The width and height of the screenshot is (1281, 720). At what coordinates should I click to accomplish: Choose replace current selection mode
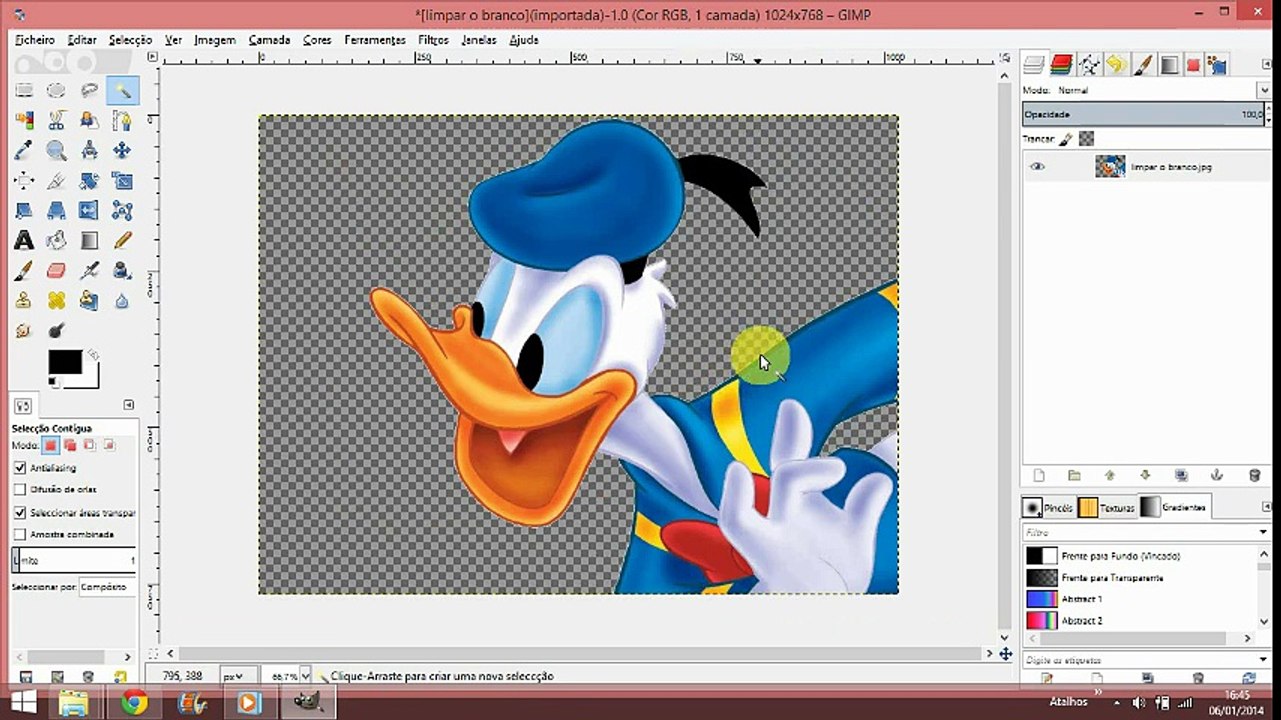coord(49,445)
